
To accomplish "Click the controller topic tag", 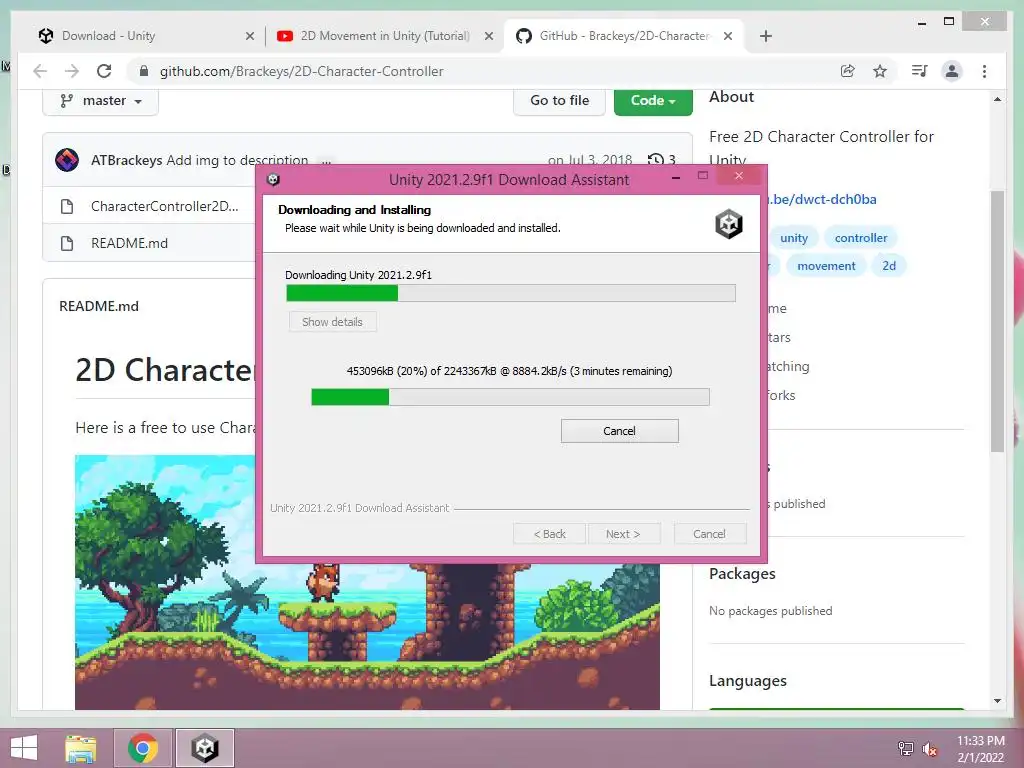I will pyautogui.click(x=861, y=238).
